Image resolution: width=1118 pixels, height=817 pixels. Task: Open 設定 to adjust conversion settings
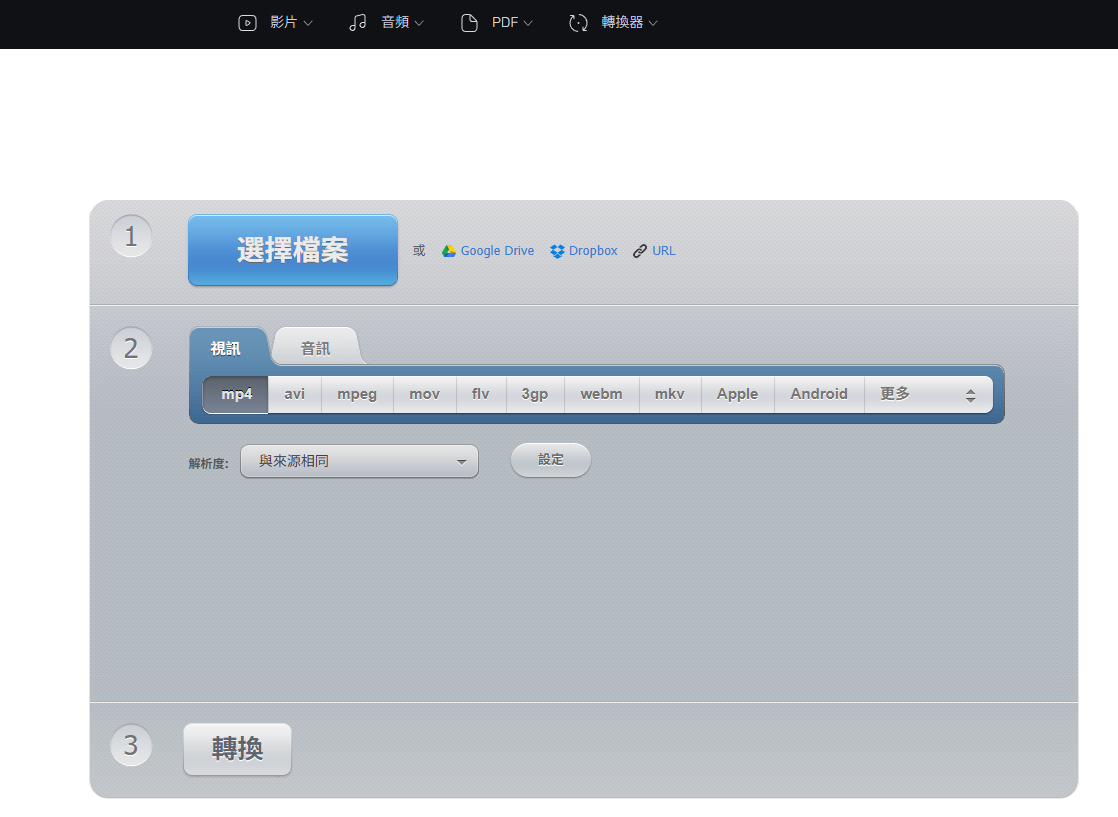pyautogui.click(x=550, y=459)
